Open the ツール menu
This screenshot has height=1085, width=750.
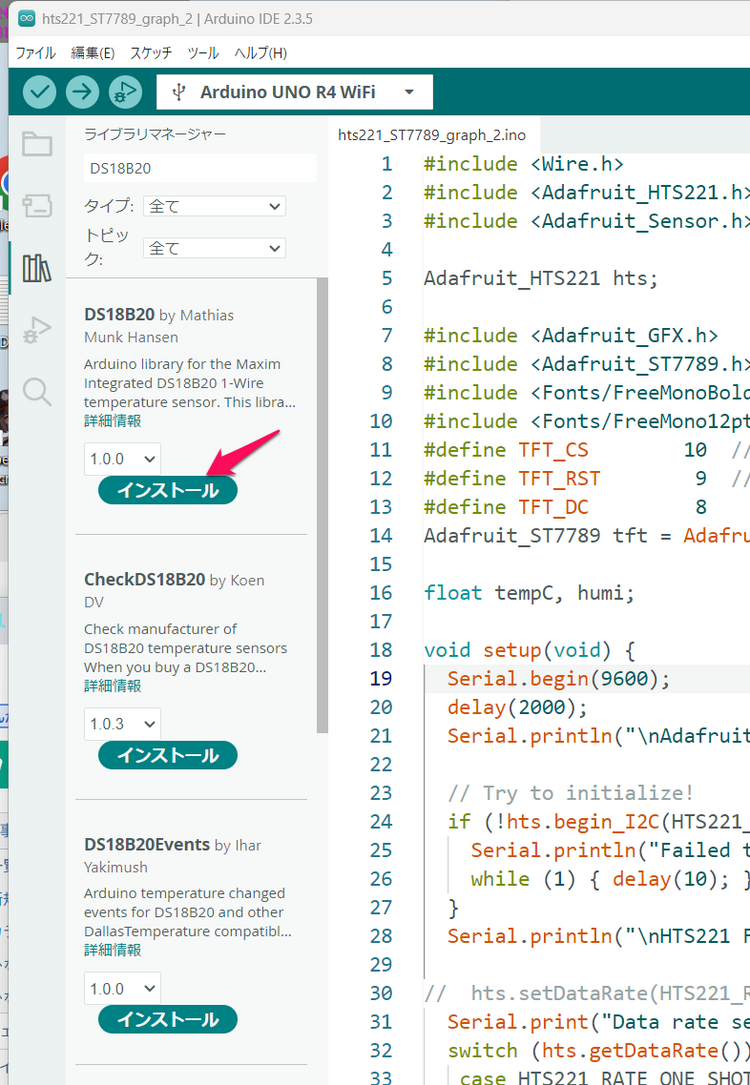point(203,53)
